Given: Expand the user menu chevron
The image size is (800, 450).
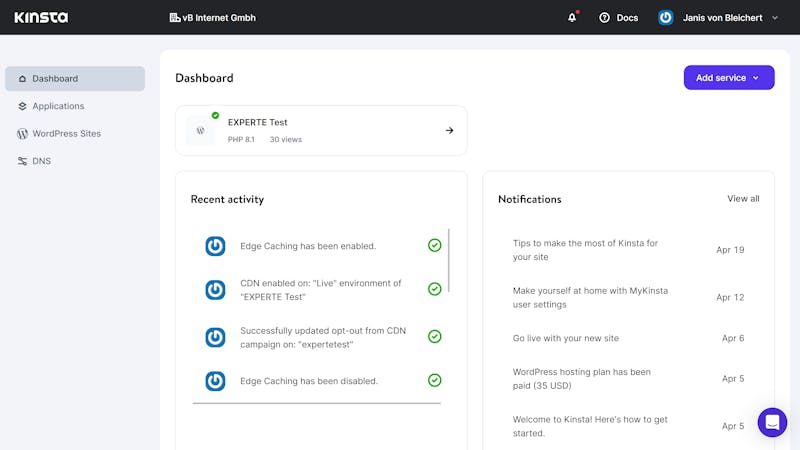Looking at the screenshot, I should point(774,18).
